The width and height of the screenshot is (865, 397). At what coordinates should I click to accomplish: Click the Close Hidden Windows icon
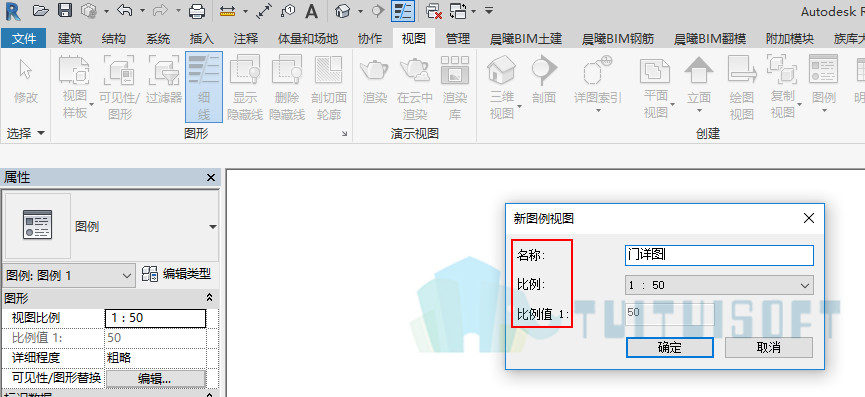point(434,11)
